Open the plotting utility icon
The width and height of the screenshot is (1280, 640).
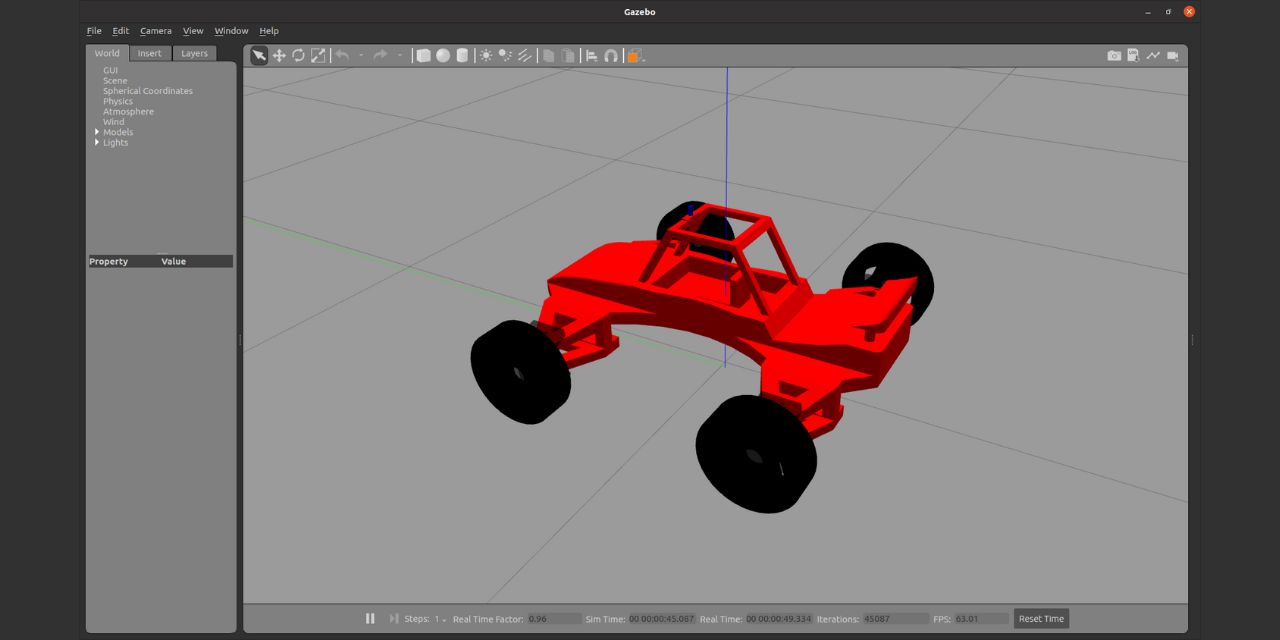[x=1153, y=56]
